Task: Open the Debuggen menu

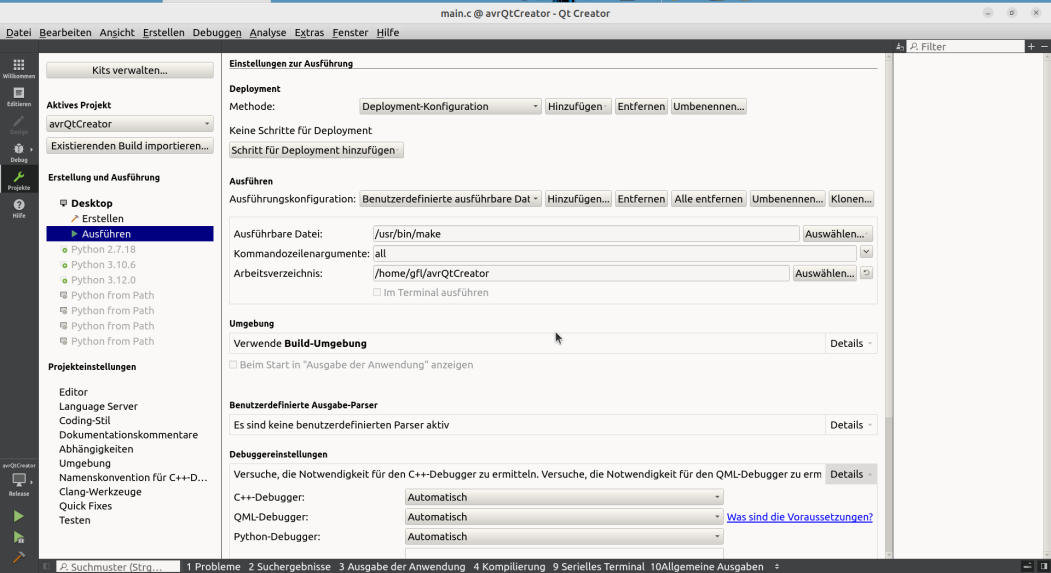Action: pos(217,32)
